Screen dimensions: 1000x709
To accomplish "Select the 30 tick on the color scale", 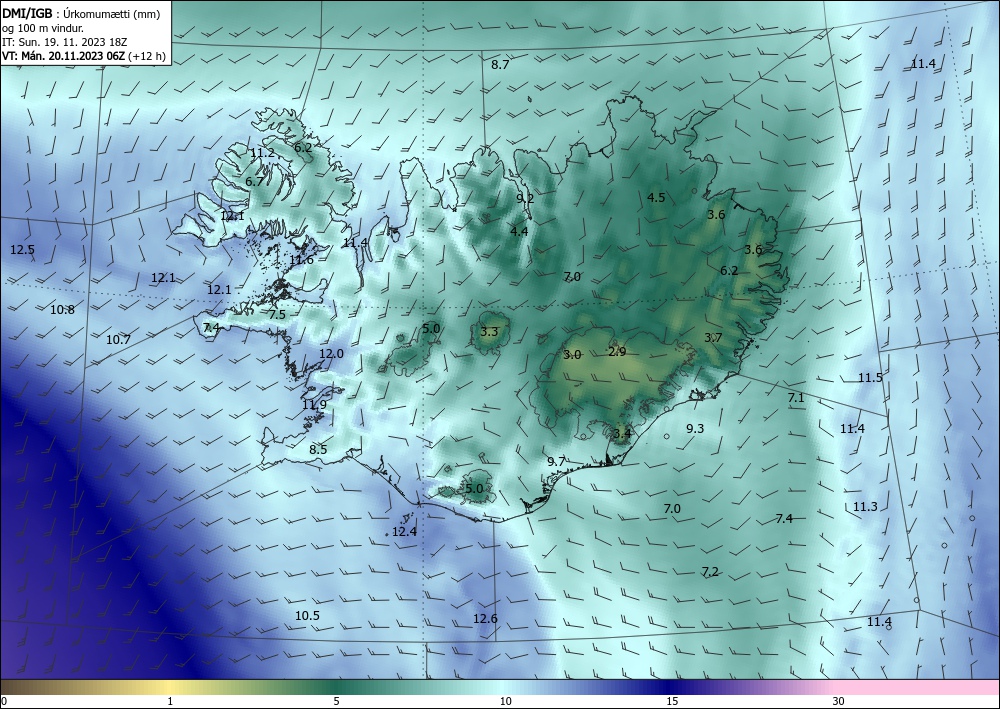I will (x=839, y=701).
